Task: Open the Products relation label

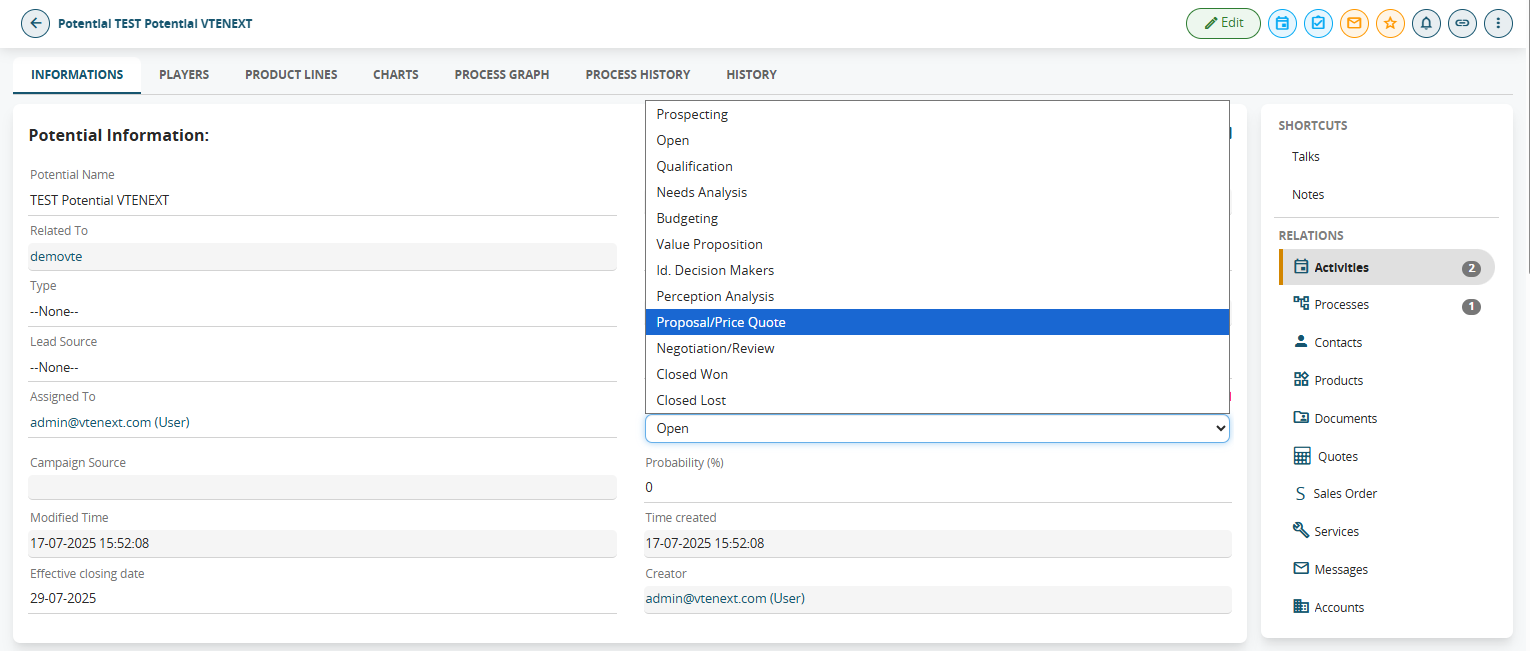Action: (1339, 381)
